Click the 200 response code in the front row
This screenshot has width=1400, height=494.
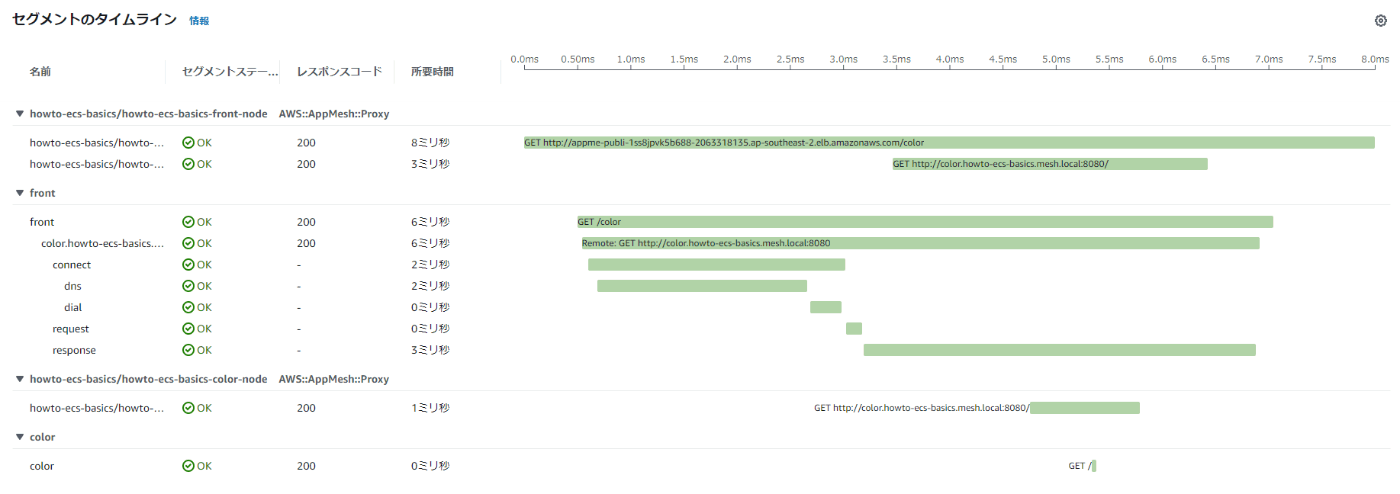point(306,222)
